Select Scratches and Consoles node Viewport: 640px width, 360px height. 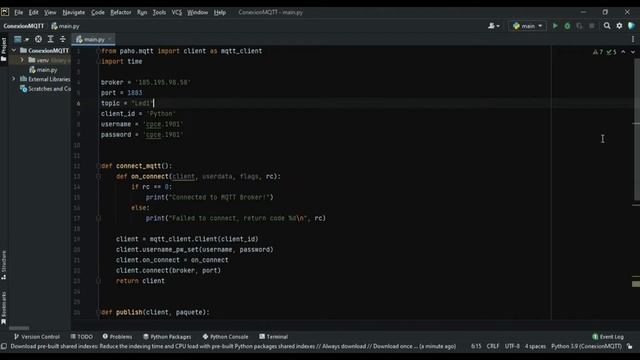45,89
